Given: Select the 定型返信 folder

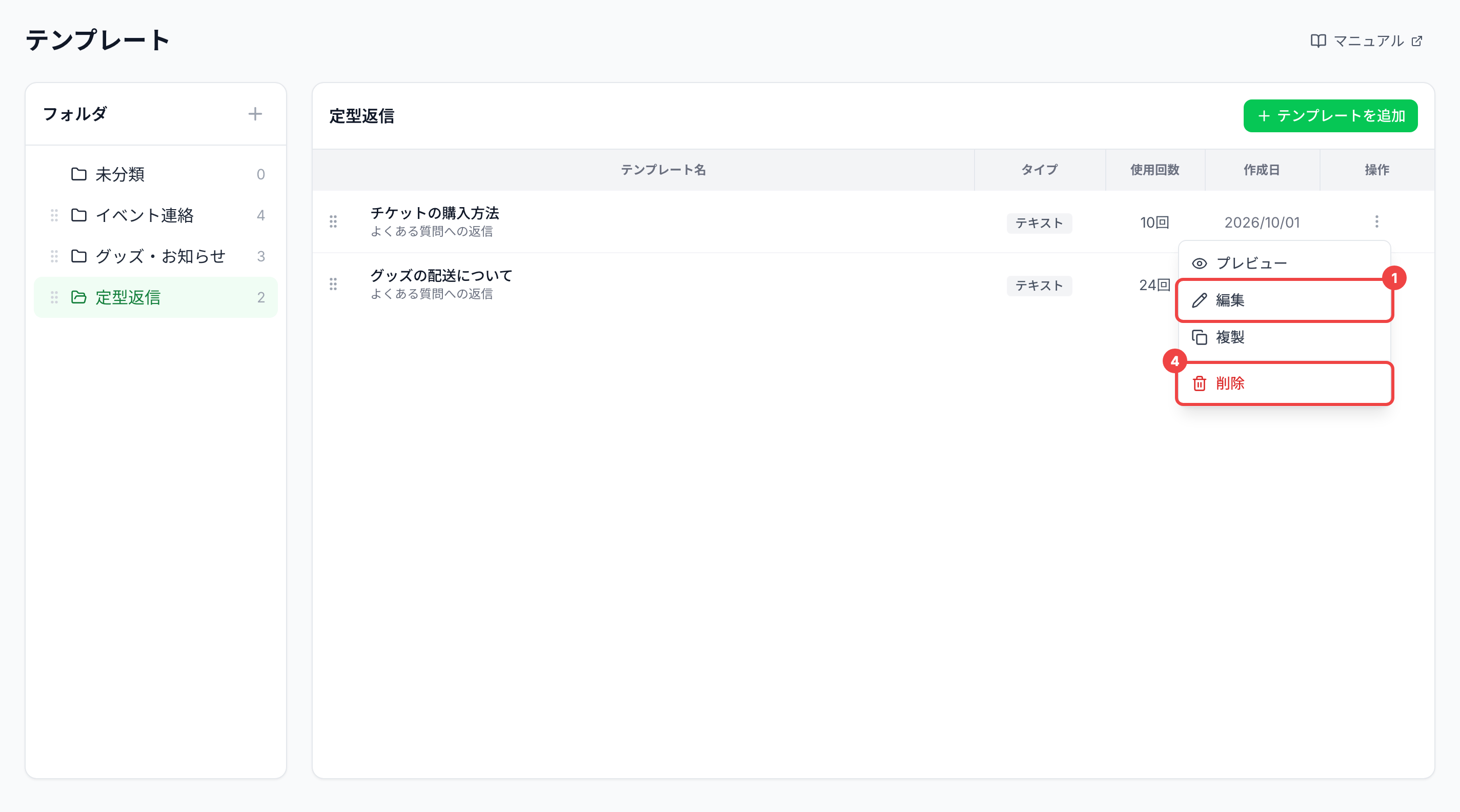Looking at the screenshot, I should [x=156, y=297].
